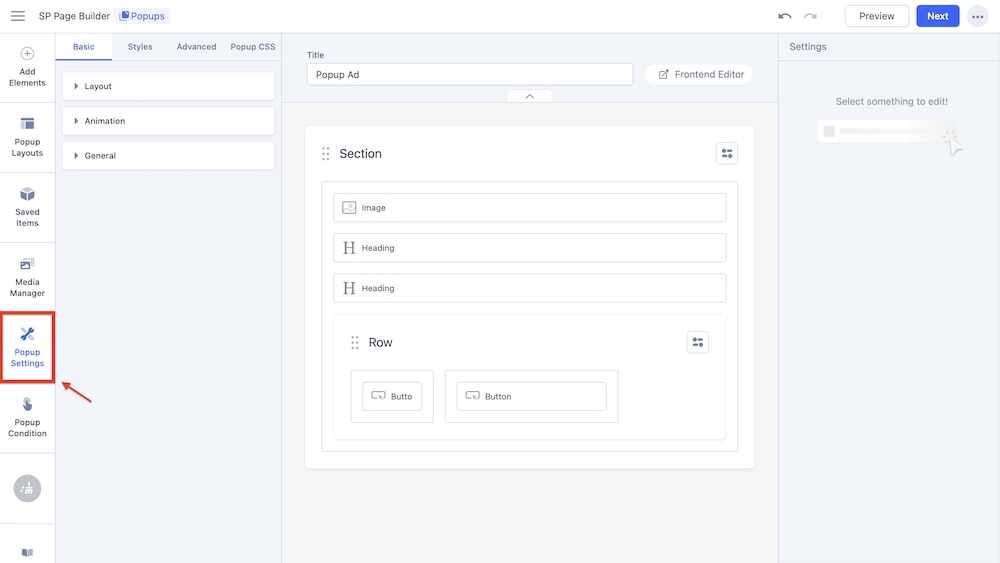Collapse the title bar with the chevron
Screen dimensions: 1000x563
[530, 96]
